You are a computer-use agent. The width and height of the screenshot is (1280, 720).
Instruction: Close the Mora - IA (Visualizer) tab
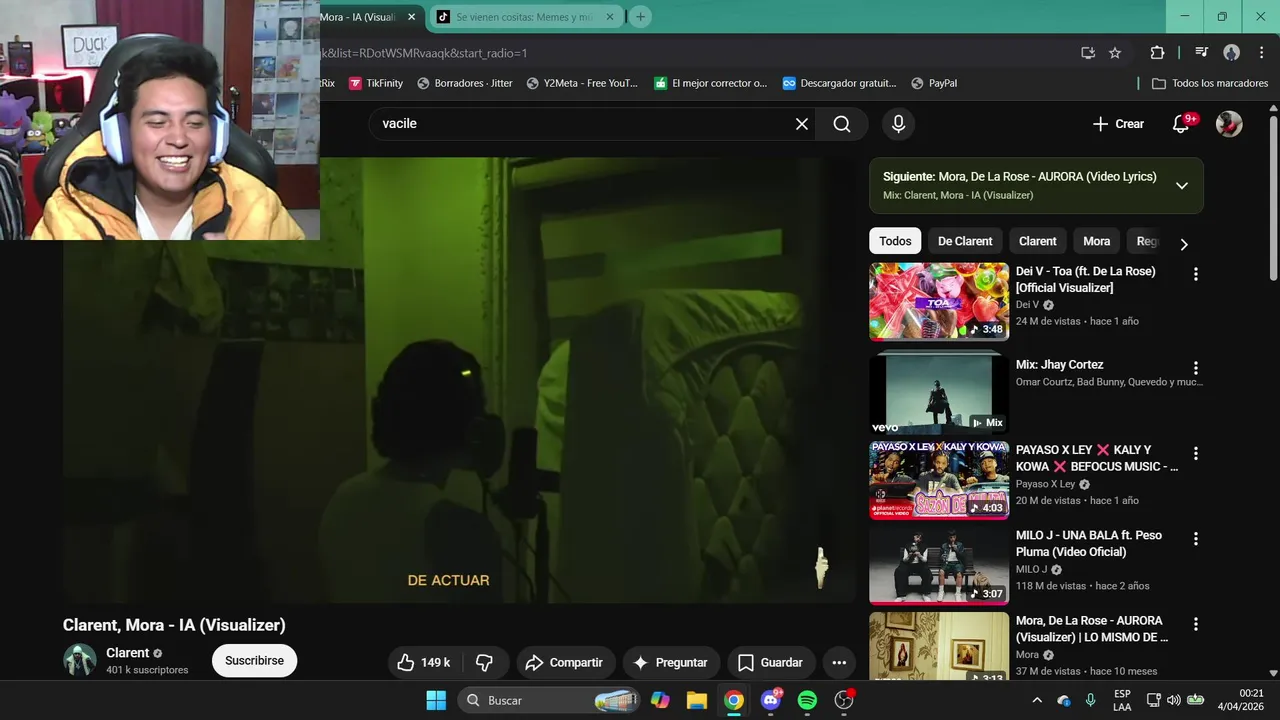pos(411,17)
